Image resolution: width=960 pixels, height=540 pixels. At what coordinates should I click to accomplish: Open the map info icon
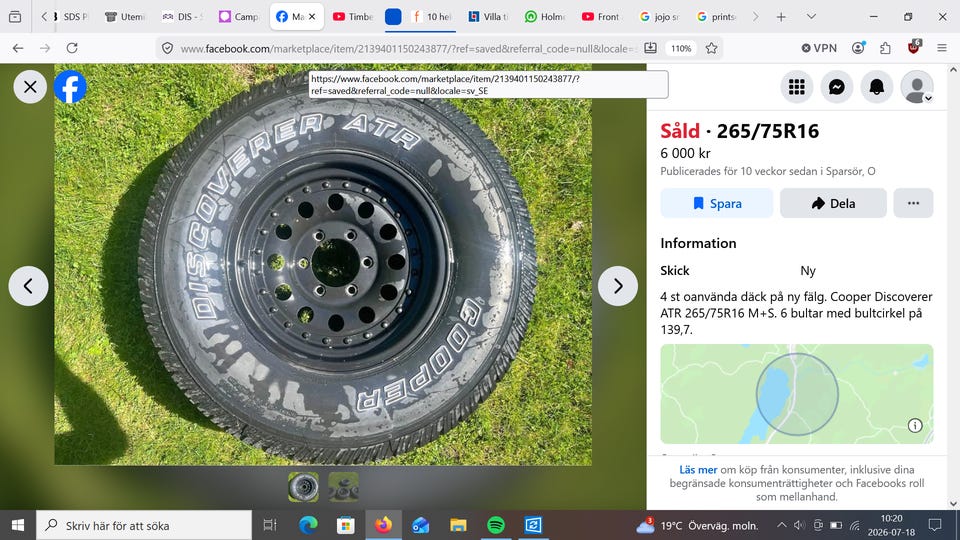coord(915,426)
